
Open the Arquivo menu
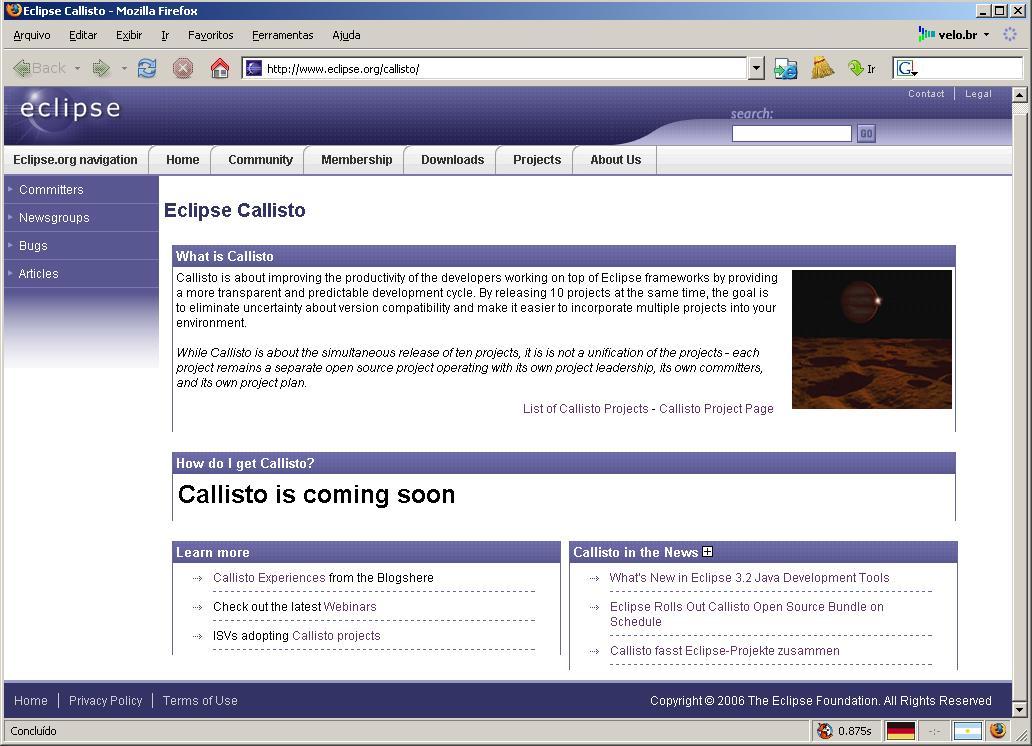click(32, 35)
